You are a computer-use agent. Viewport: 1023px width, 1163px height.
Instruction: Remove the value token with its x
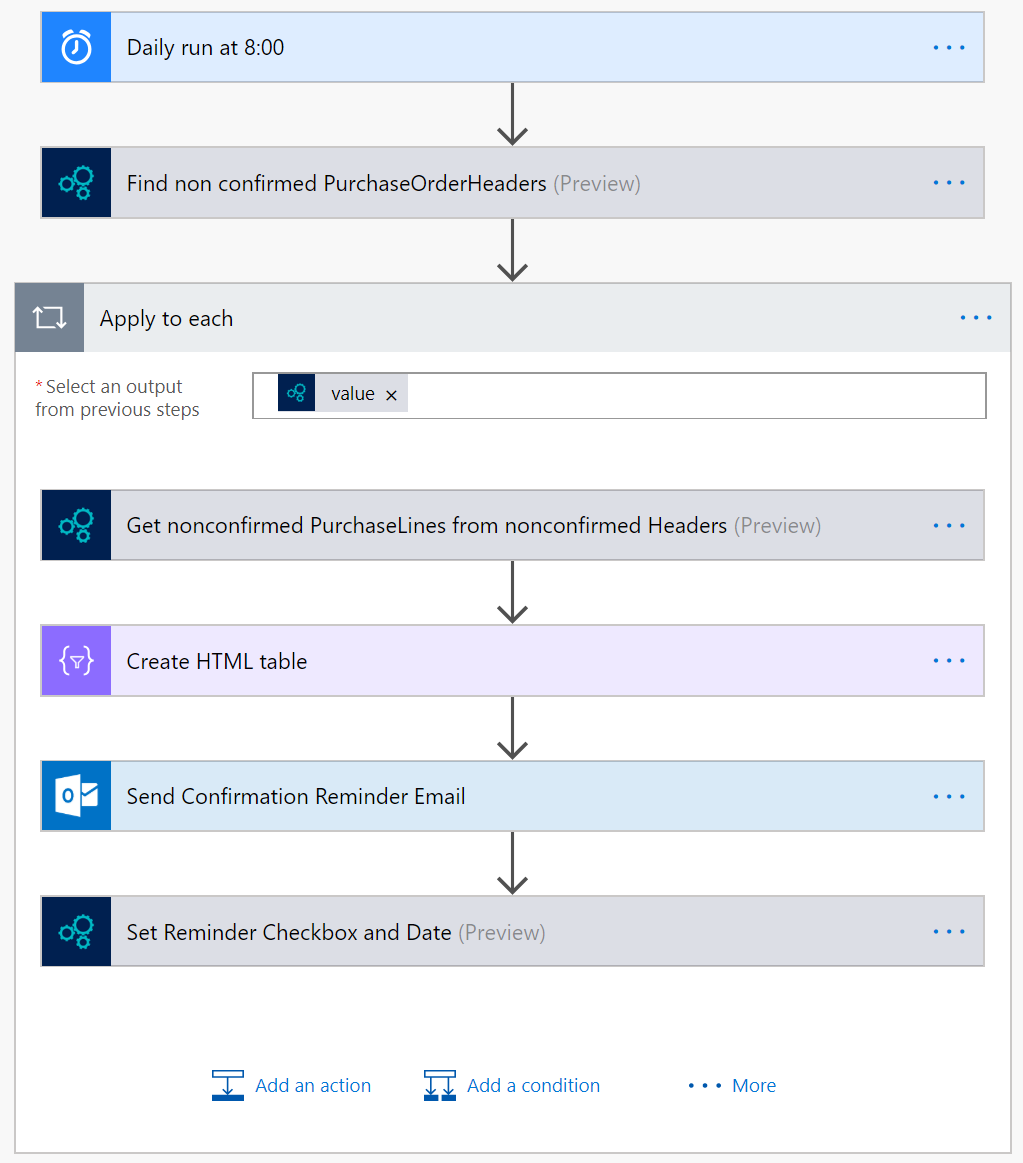[391, 395]
